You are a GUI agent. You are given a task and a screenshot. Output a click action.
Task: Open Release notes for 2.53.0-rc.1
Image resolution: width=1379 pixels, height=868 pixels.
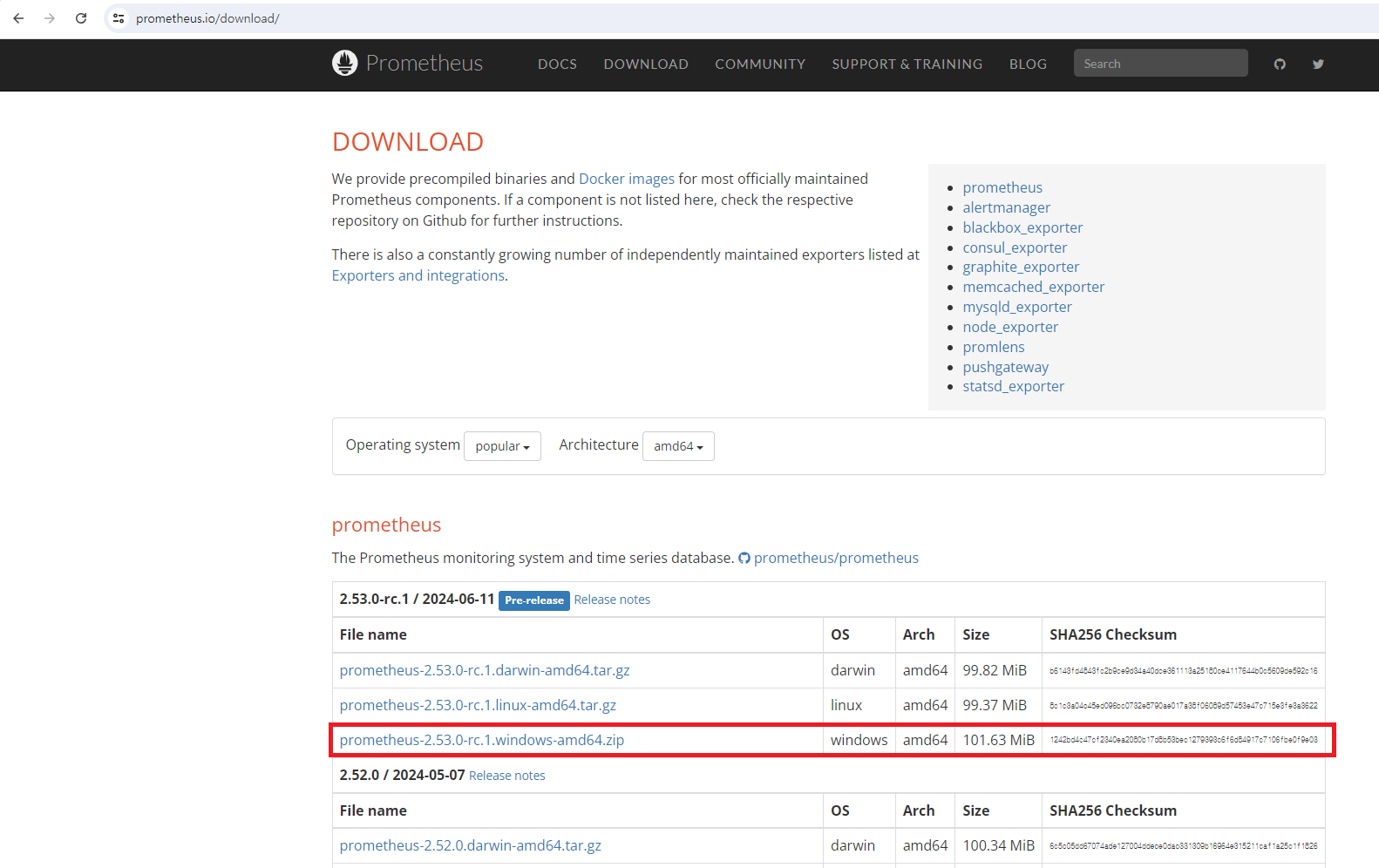pyautogui.click(x=612, y=600)
